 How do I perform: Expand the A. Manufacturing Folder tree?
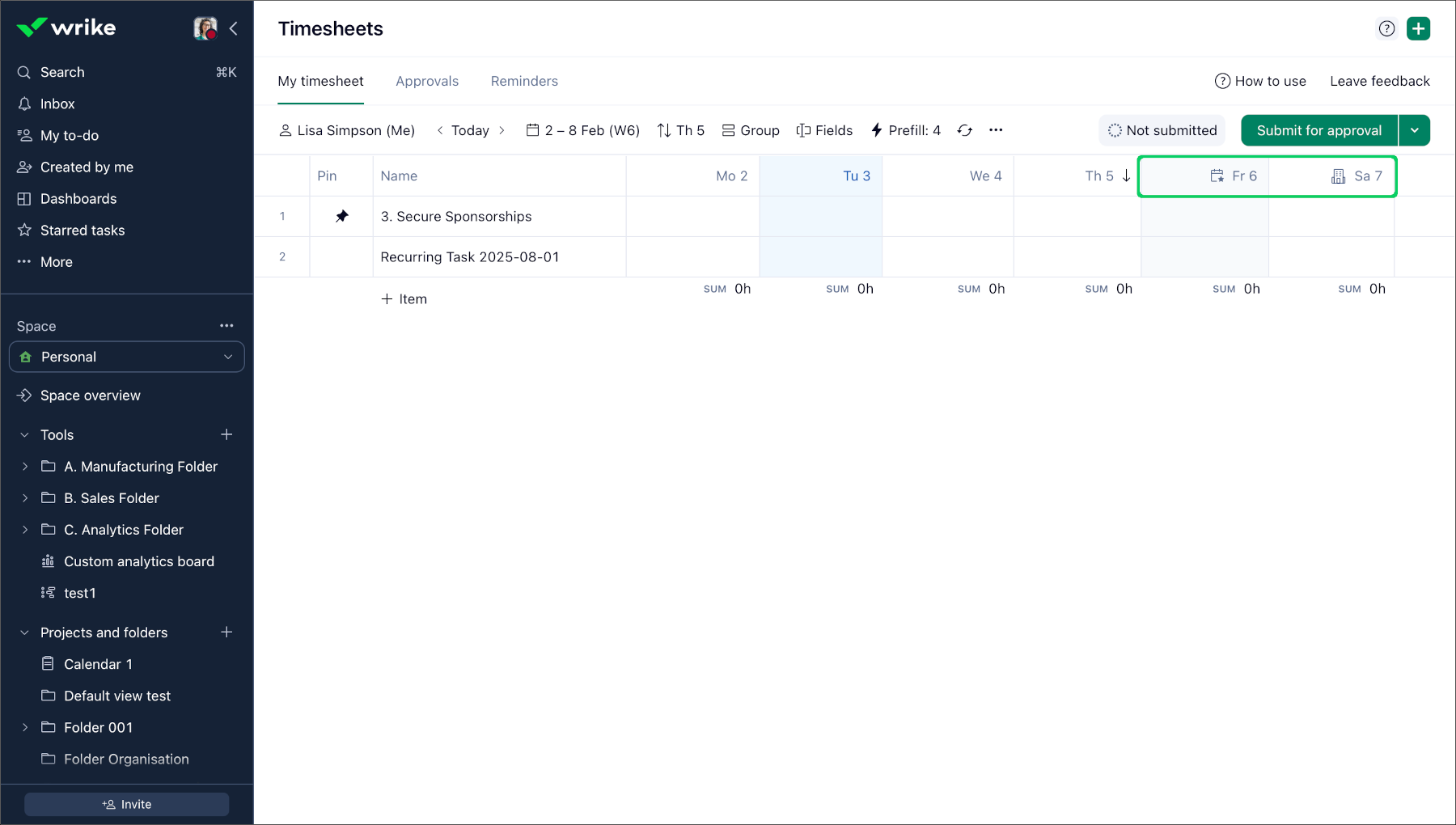25,467
